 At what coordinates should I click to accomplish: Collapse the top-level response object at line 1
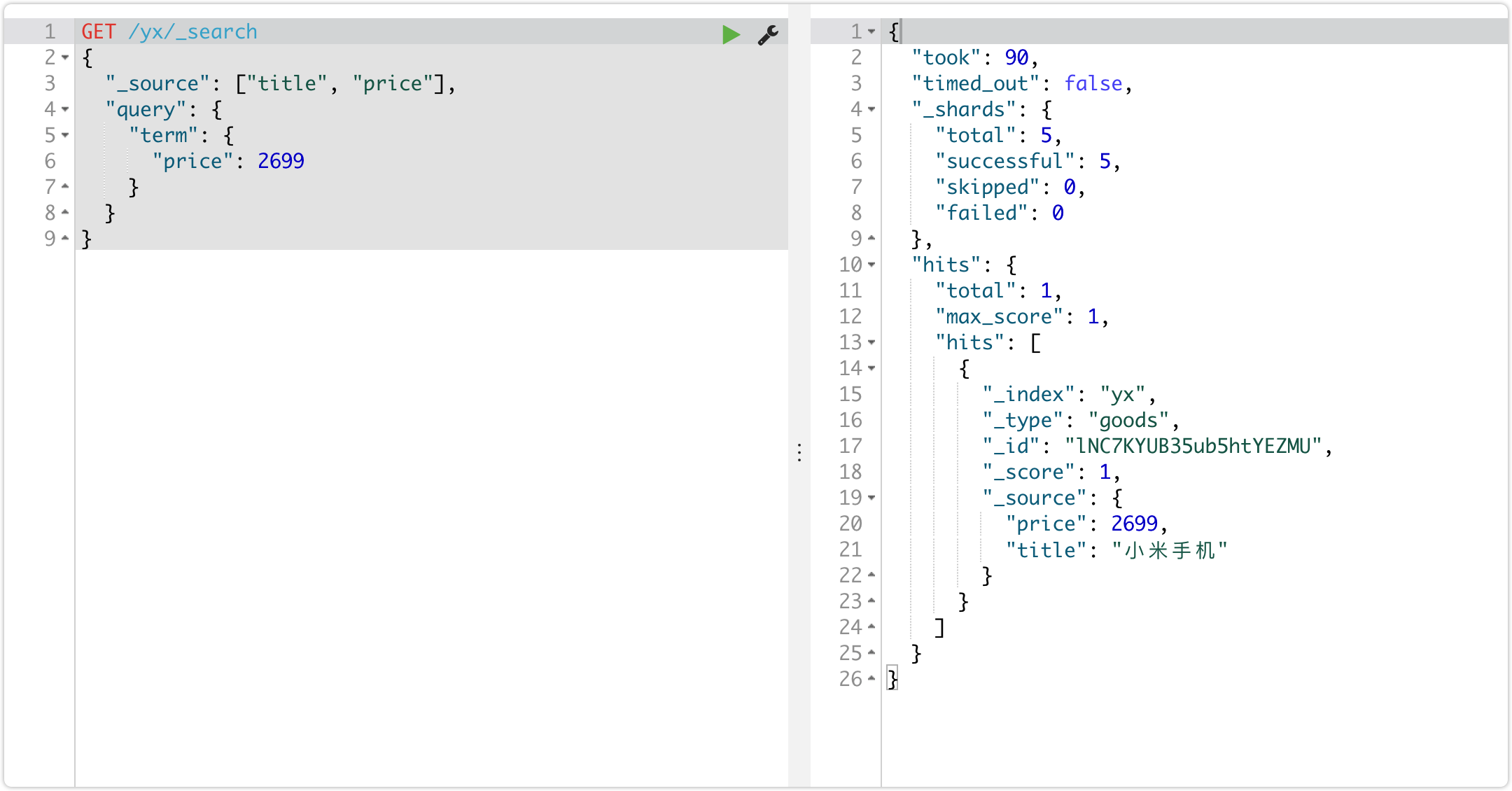point(870,31)
